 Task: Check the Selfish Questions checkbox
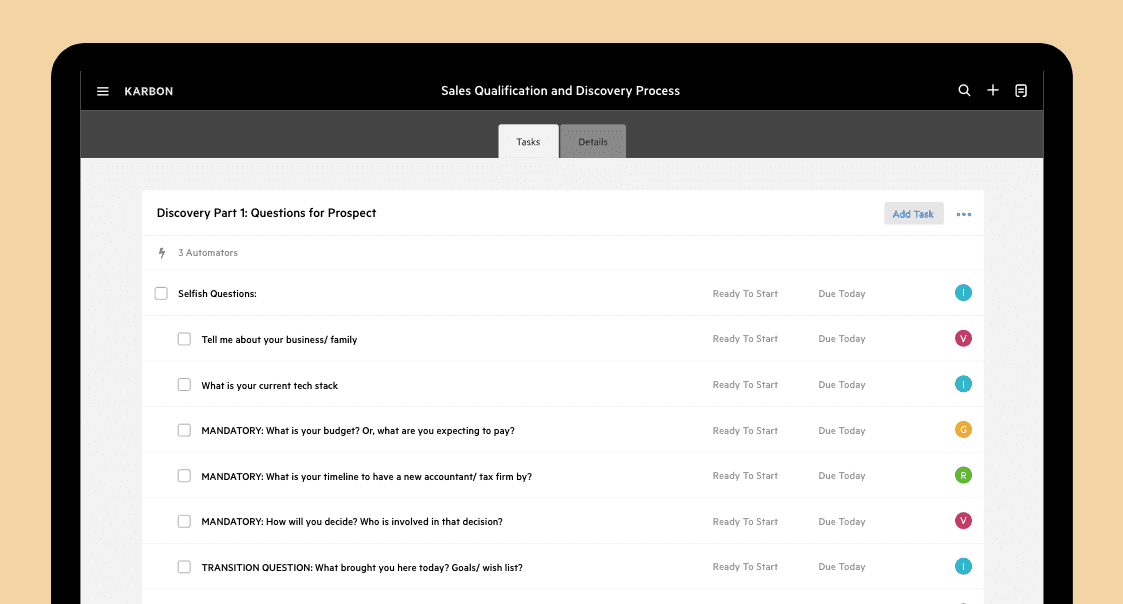pyautogui.click(x=161, y=294)
